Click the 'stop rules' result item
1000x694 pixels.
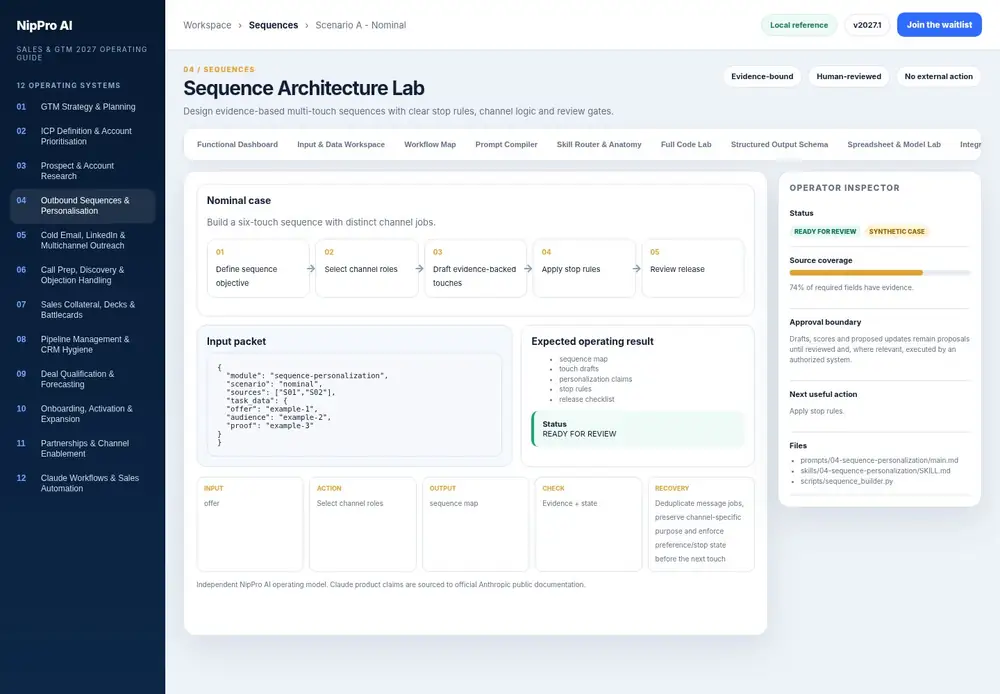coord(575,389)
